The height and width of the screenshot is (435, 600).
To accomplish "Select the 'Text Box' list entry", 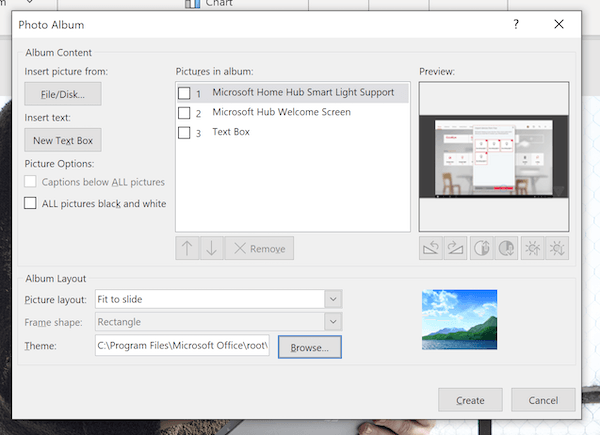I will (x=293, y=132).
